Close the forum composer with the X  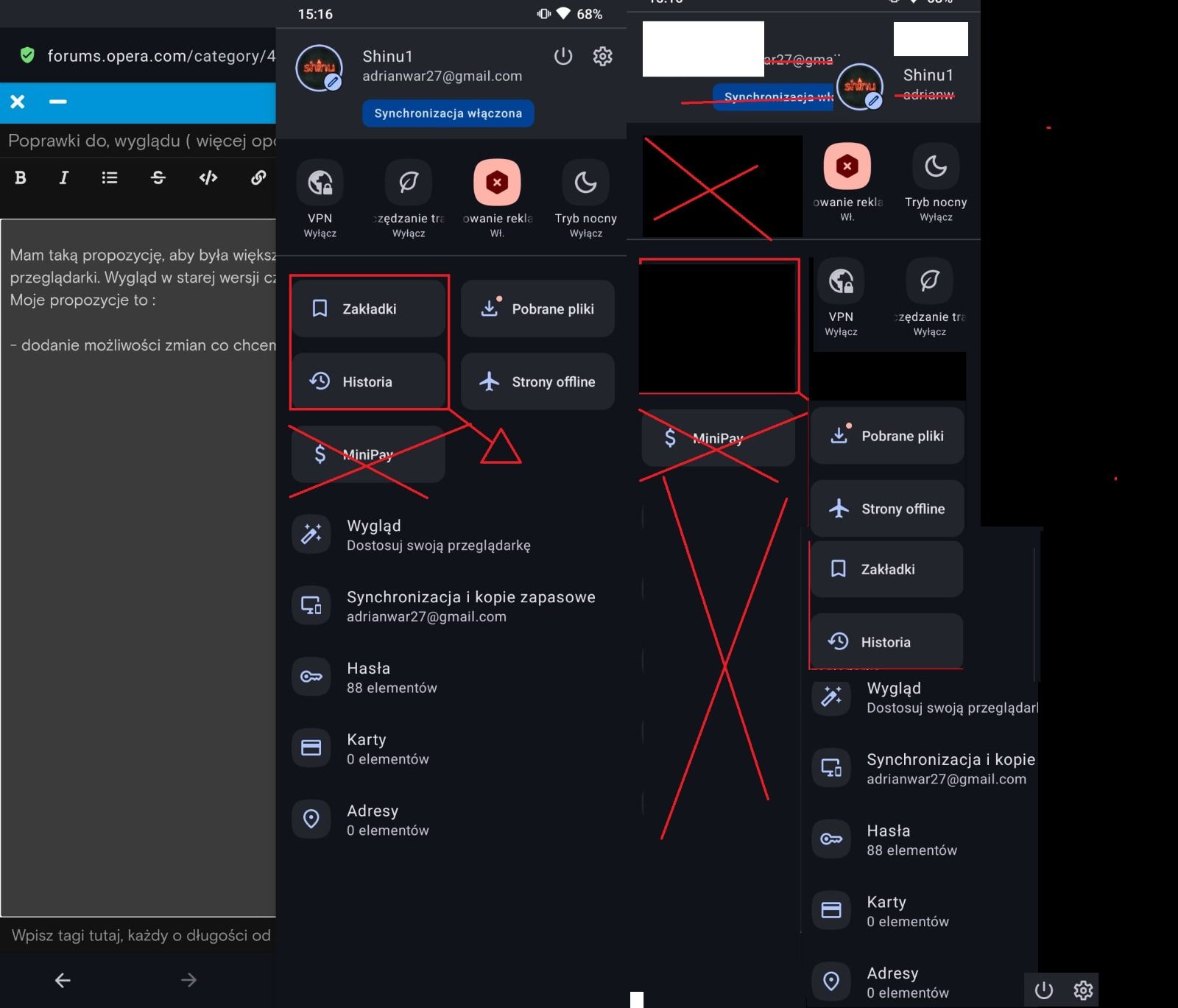tap(18, 102)
